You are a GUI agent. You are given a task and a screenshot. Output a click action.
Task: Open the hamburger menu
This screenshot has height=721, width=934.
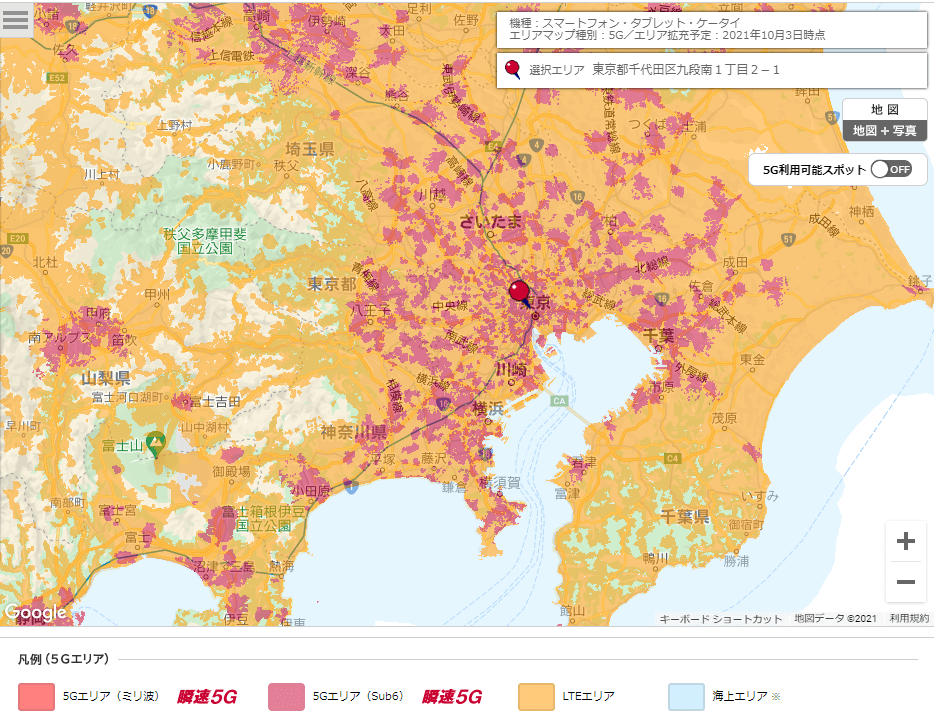coord(16,19)
